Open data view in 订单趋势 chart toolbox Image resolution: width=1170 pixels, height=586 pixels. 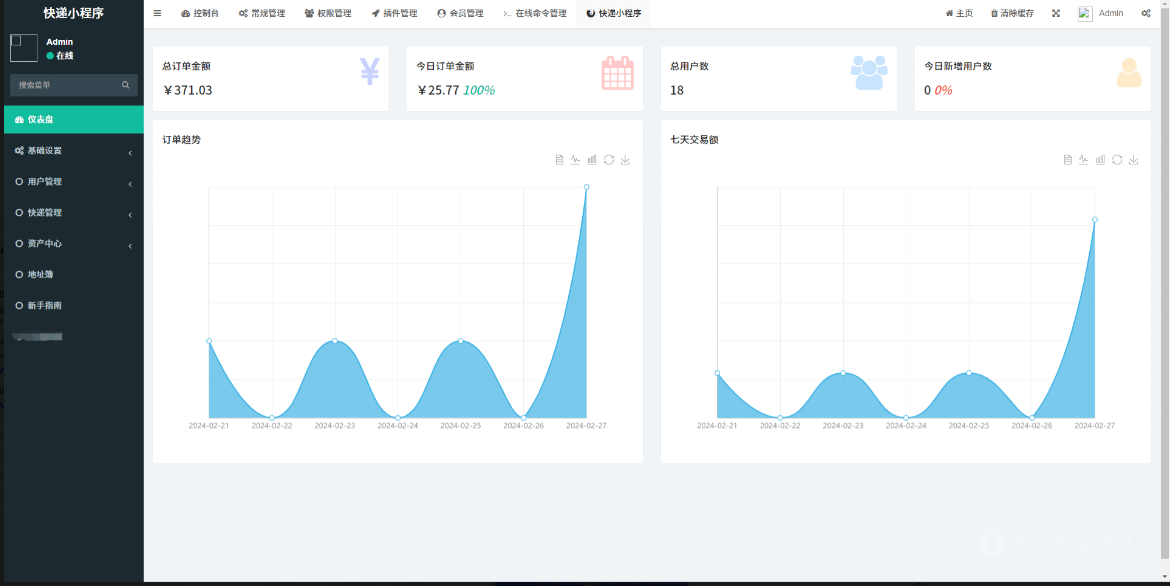click(x=560, y=160)
